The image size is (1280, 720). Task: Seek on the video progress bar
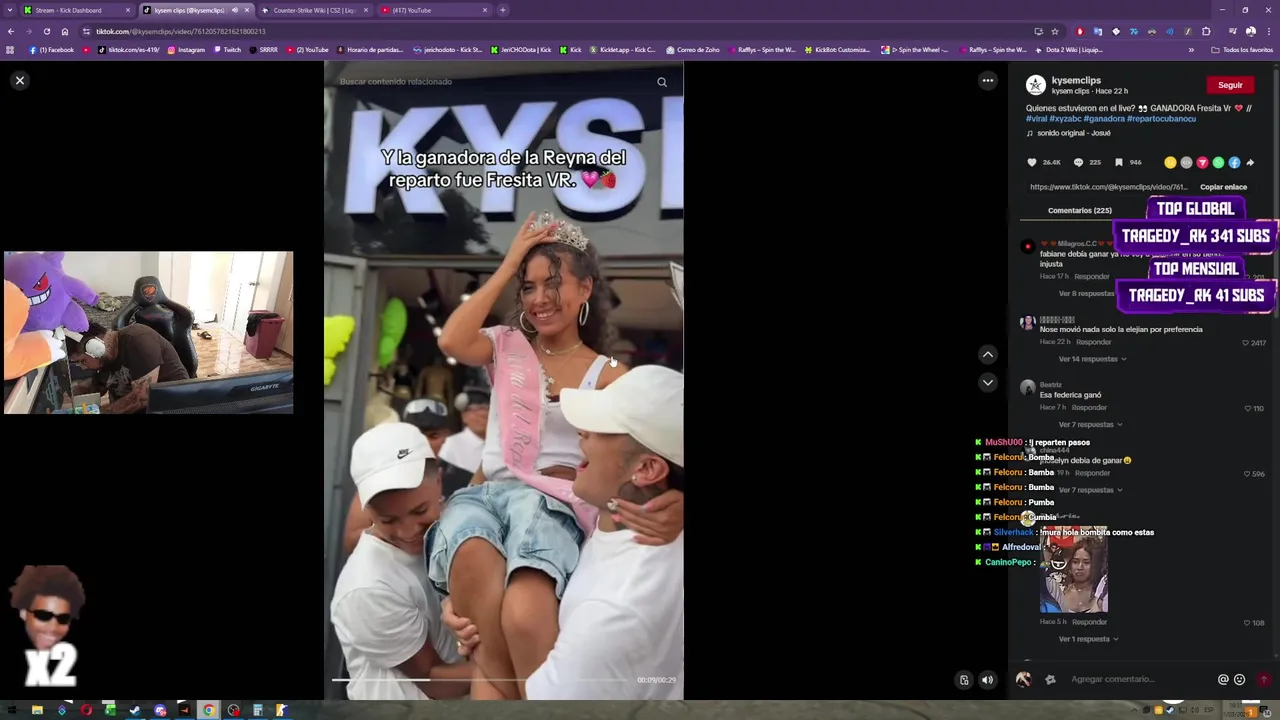(480, 680)
